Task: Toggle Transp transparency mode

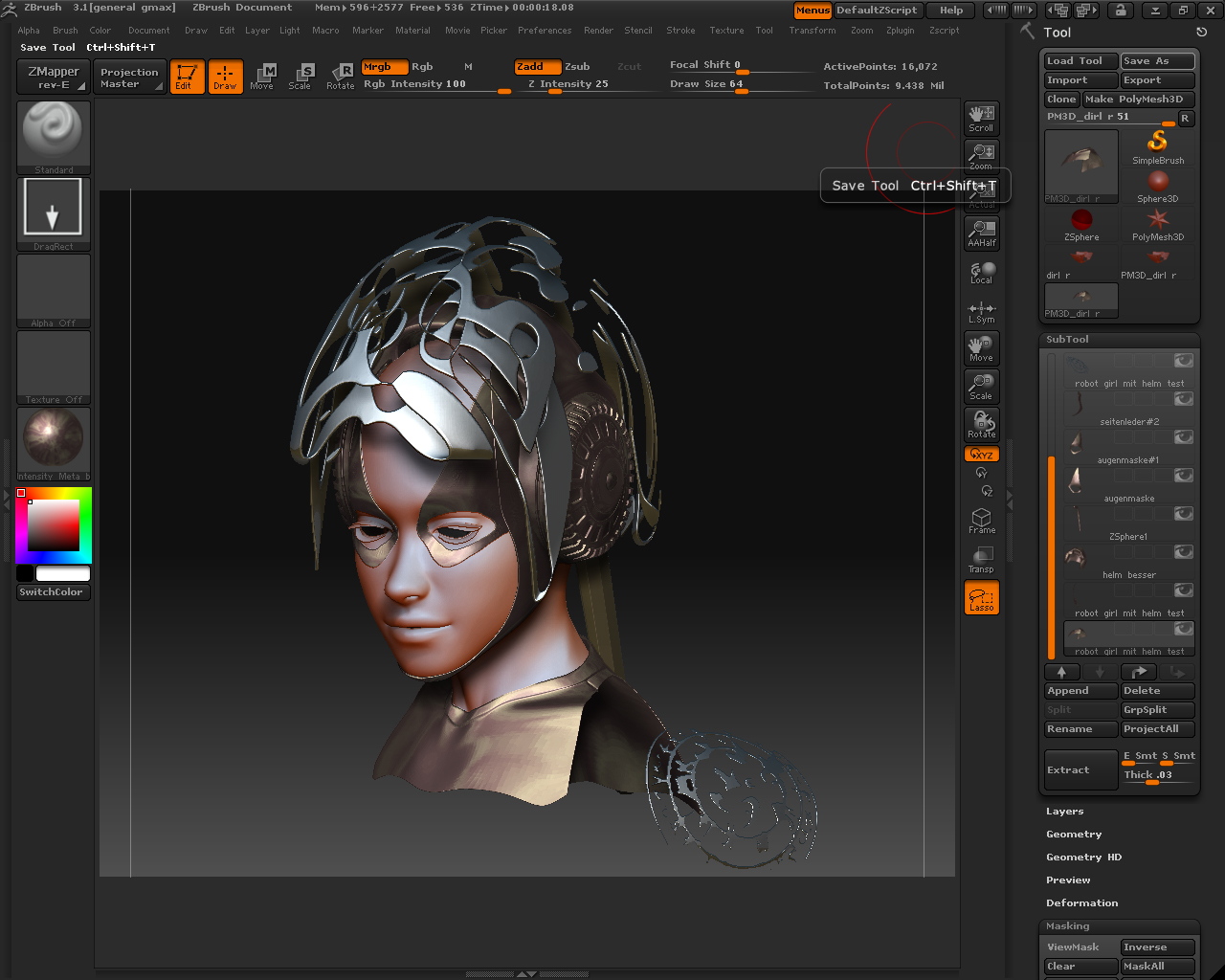Action: pos(981,559)
